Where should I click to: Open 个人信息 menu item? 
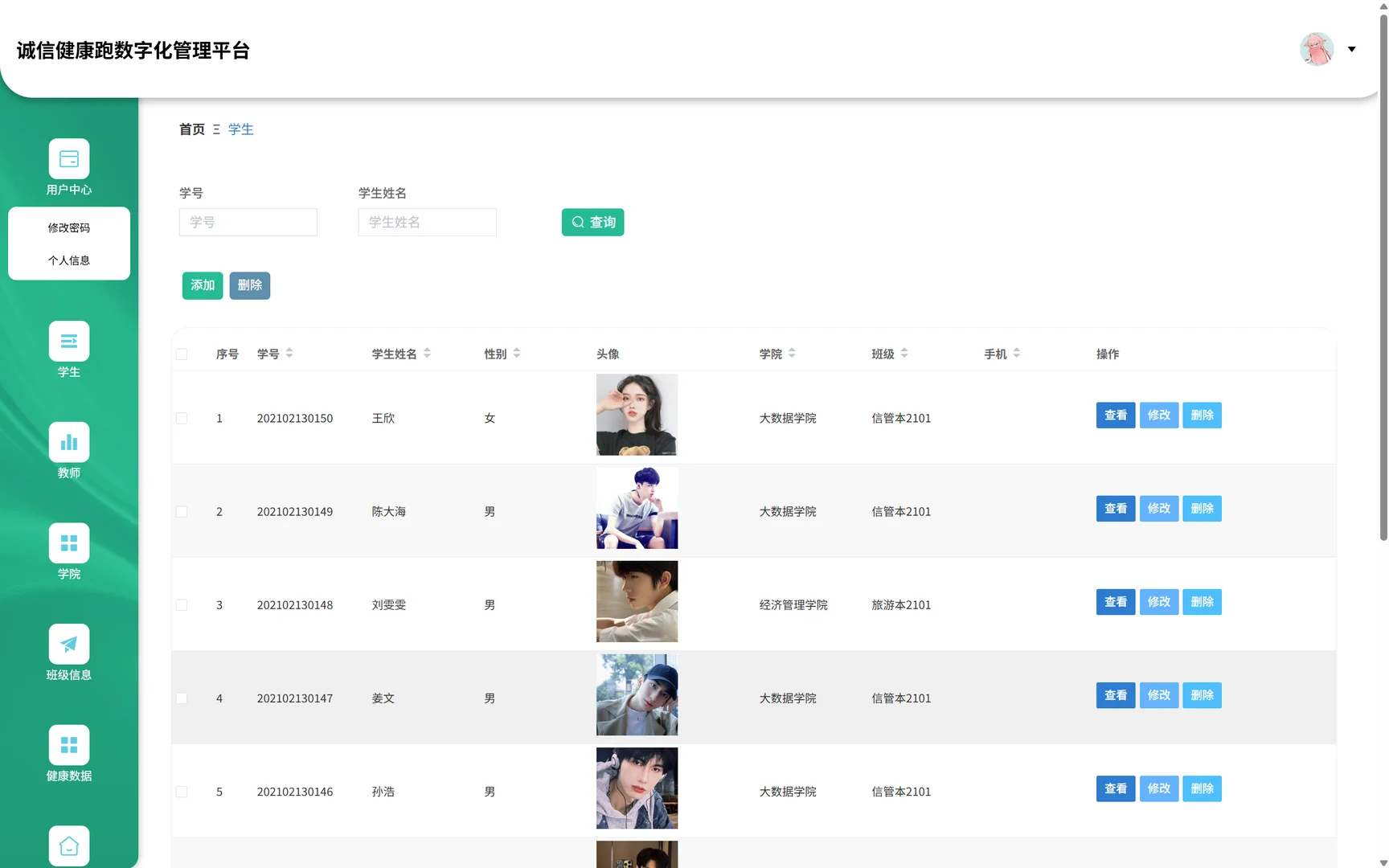coord(69,260)
